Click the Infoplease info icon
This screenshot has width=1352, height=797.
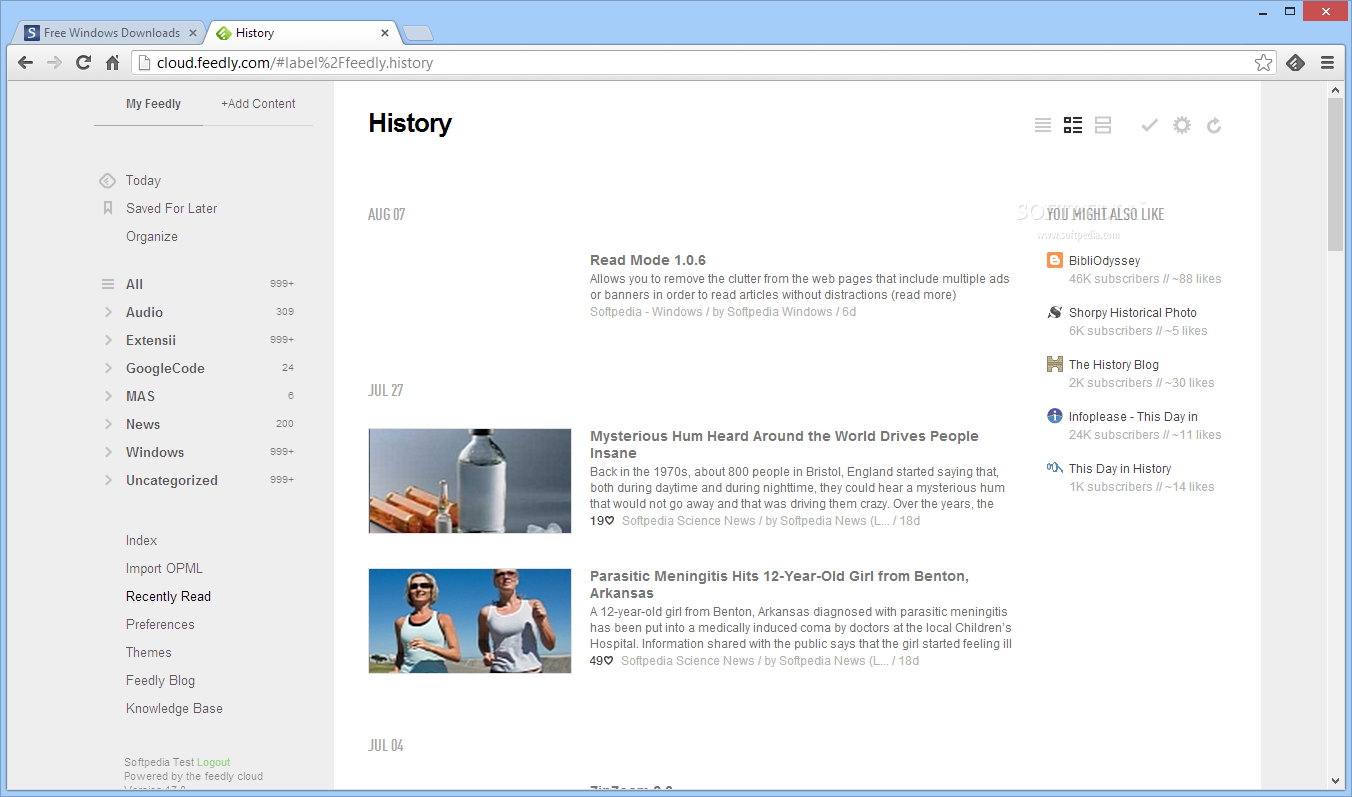pos(1054,416)
